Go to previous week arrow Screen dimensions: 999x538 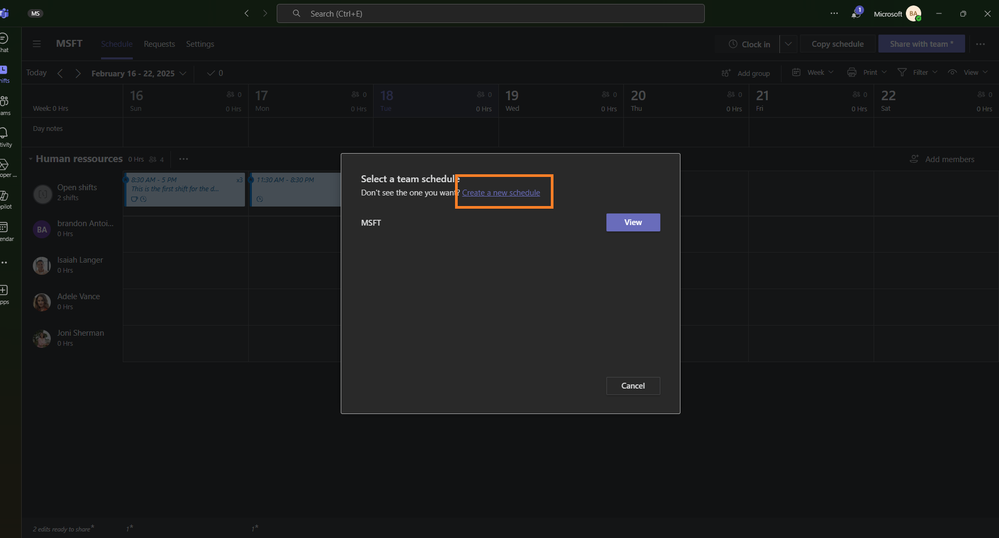[60, 73]
